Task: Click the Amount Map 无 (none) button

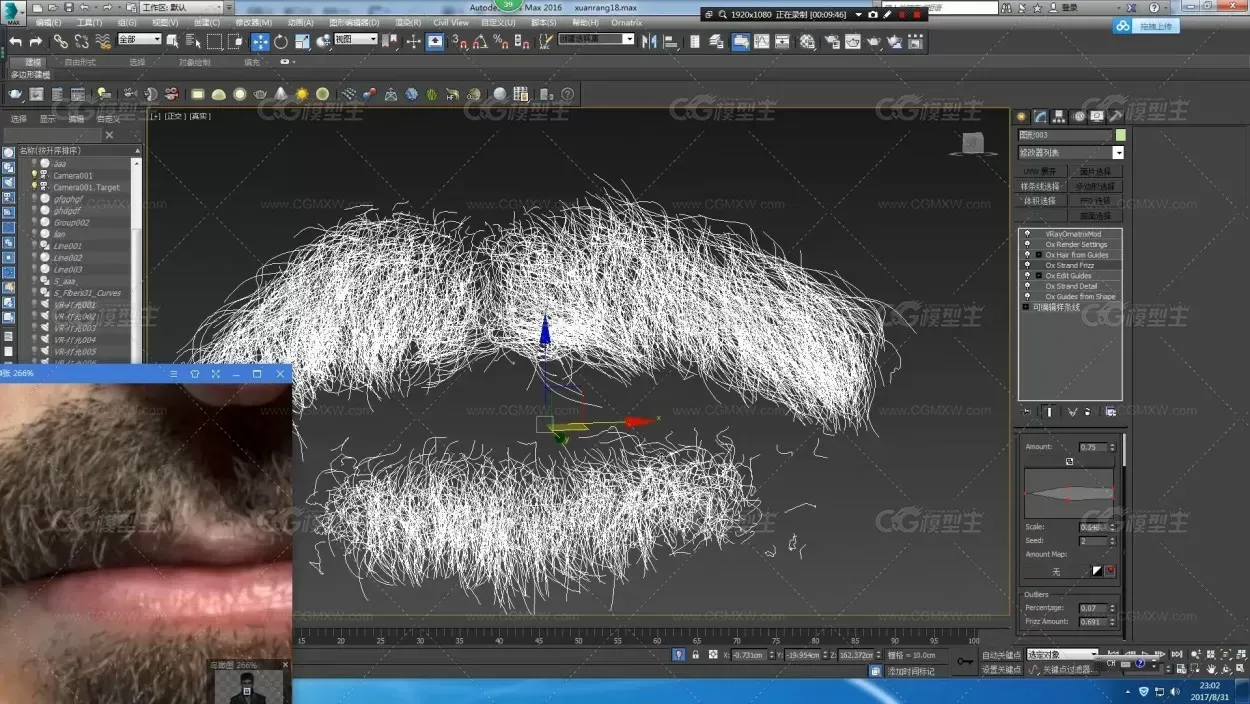Action: click(1056, 571)
